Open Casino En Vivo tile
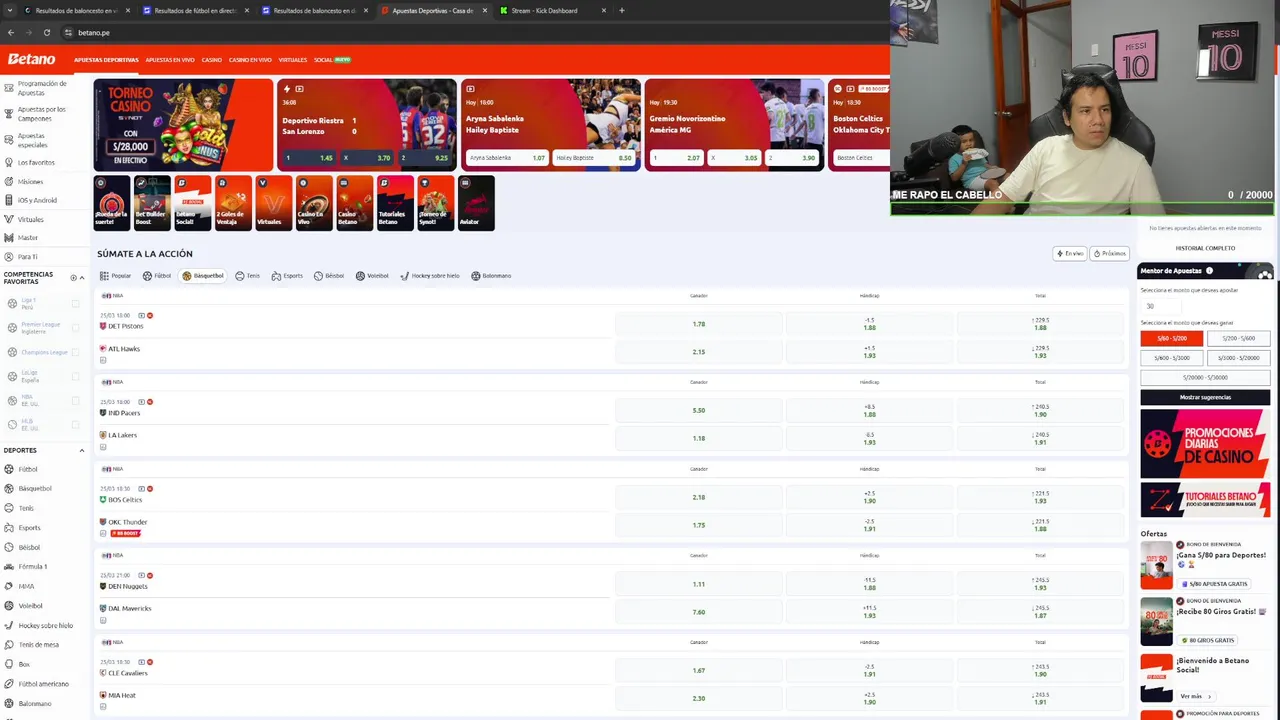Screen dimensions: 1280x720 [314, 203]
